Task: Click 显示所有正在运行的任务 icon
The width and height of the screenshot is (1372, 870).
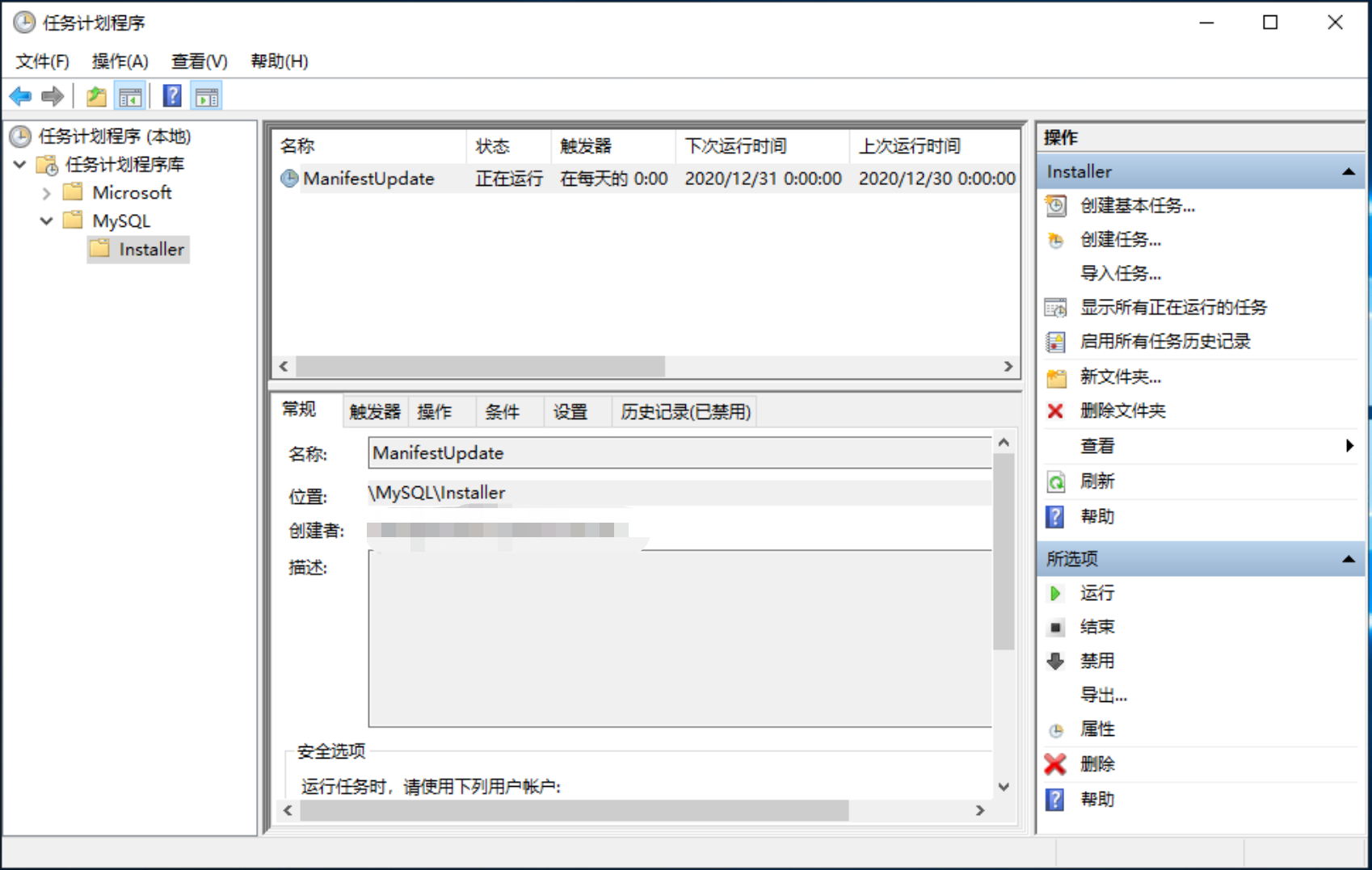Action: [x=1054, y=308]
